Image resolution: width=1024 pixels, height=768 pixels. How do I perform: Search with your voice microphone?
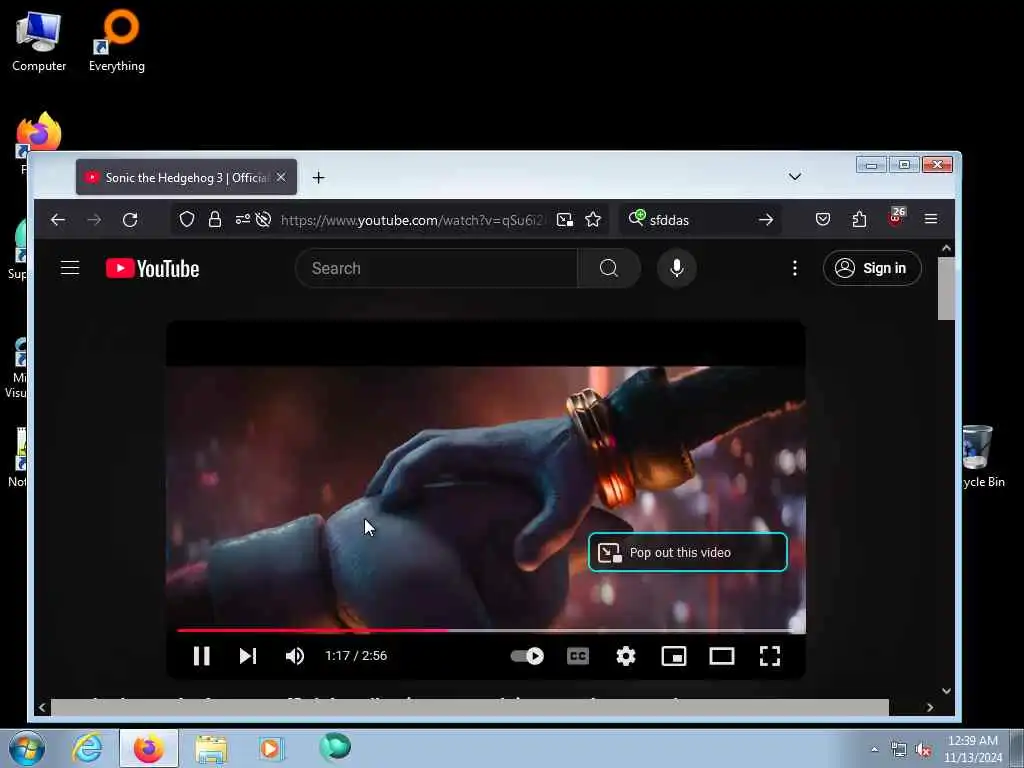[677, 268]
